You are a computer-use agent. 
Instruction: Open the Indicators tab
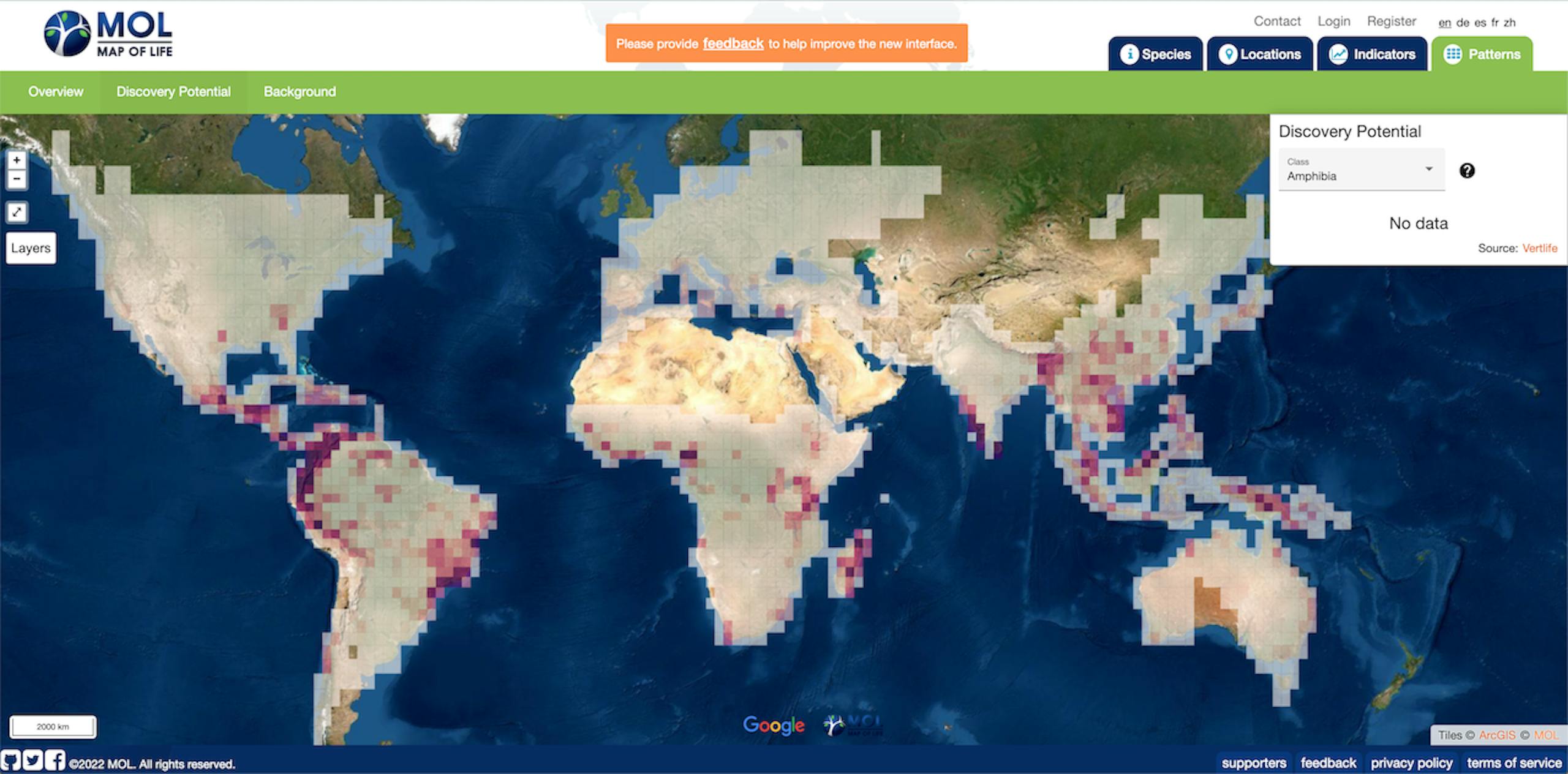[1372, 54]
